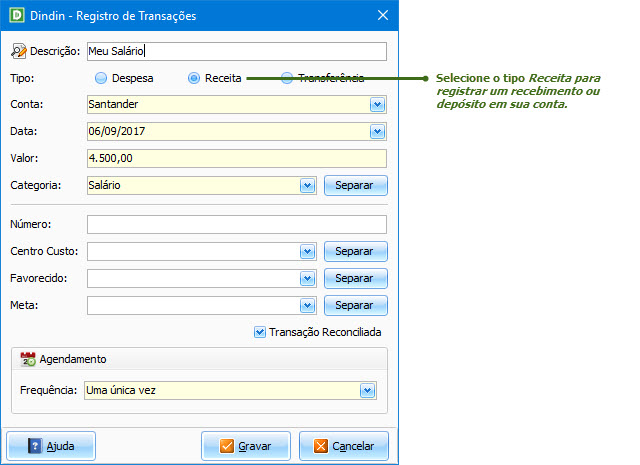This screenshot has width=640, height=465.
Task: Open help with the Ajuda button
Action: (51, 446)
